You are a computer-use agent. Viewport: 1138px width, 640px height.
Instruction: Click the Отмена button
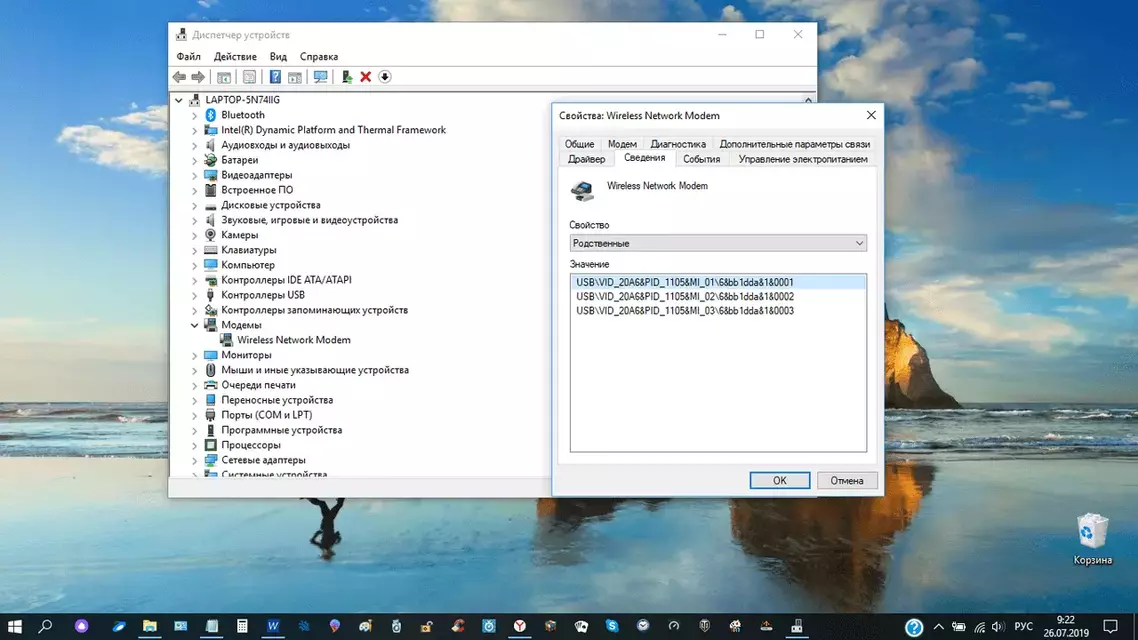(847, 480)
